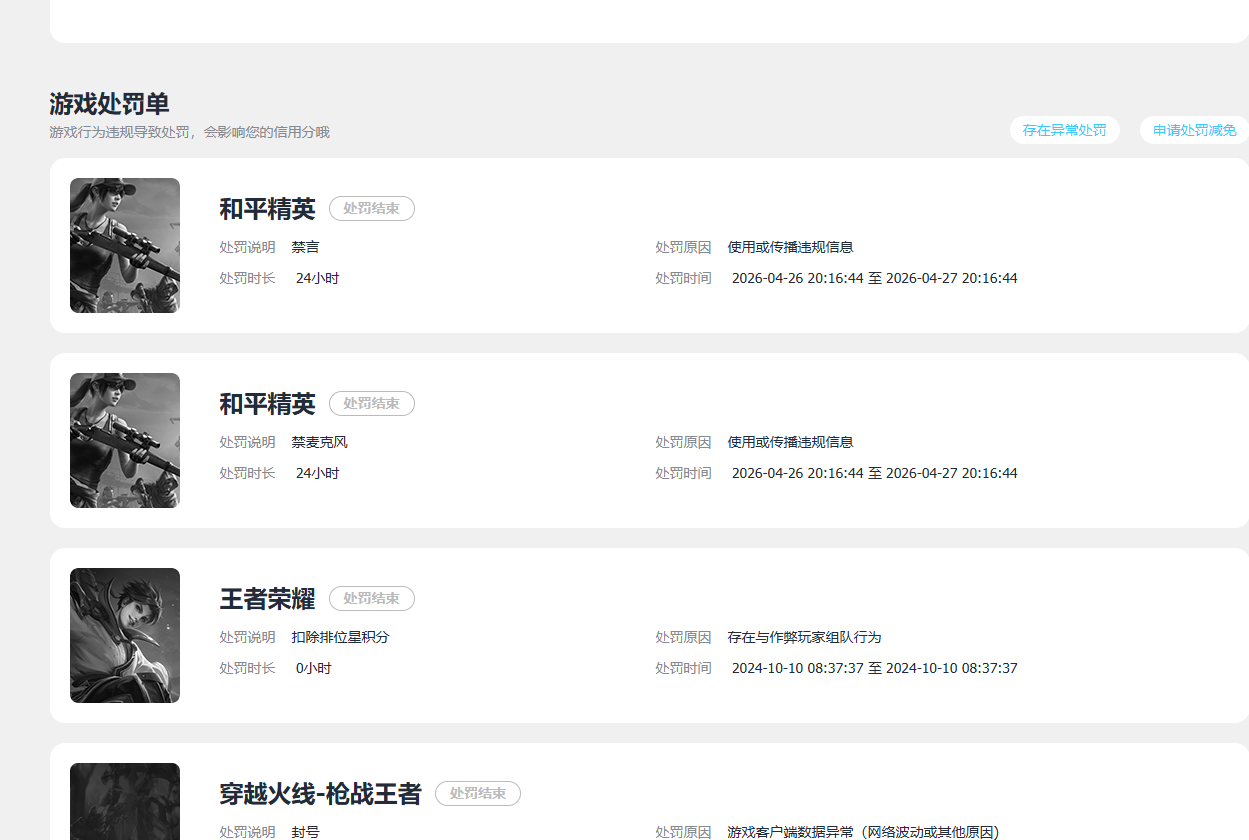Click 处罚结束 badge beside 王者荣耀

(372, 598)
